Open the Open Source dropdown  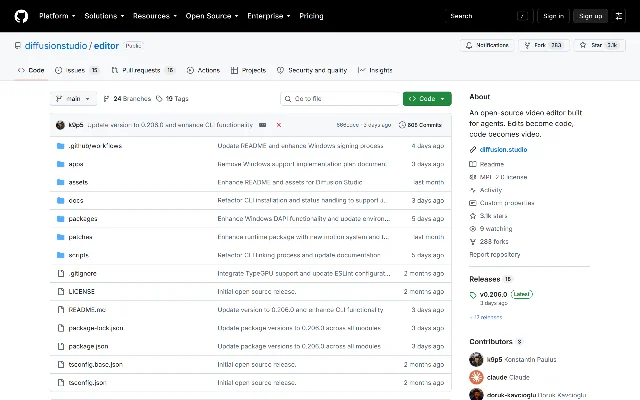click(212, 16)
